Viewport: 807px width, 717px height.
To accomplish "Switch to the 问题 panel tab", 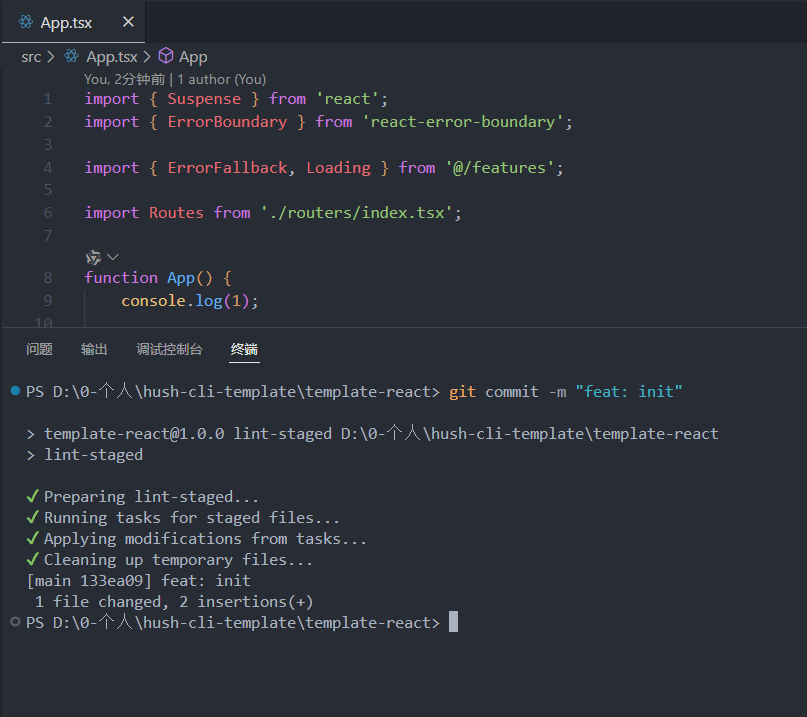I will point(39,349).
